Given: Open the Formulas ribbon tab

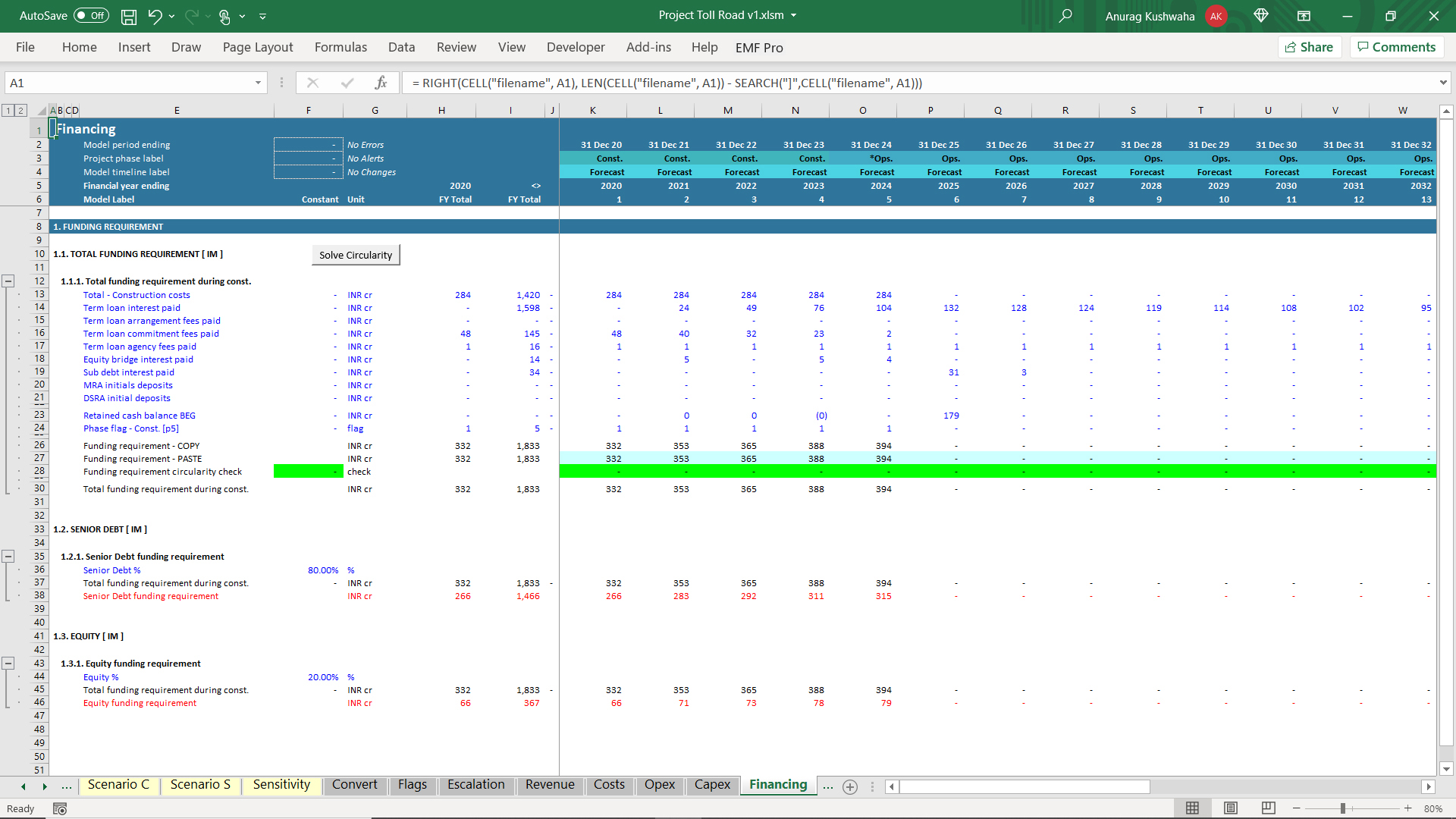Looking at the screenshot, I should pos(340,47).
